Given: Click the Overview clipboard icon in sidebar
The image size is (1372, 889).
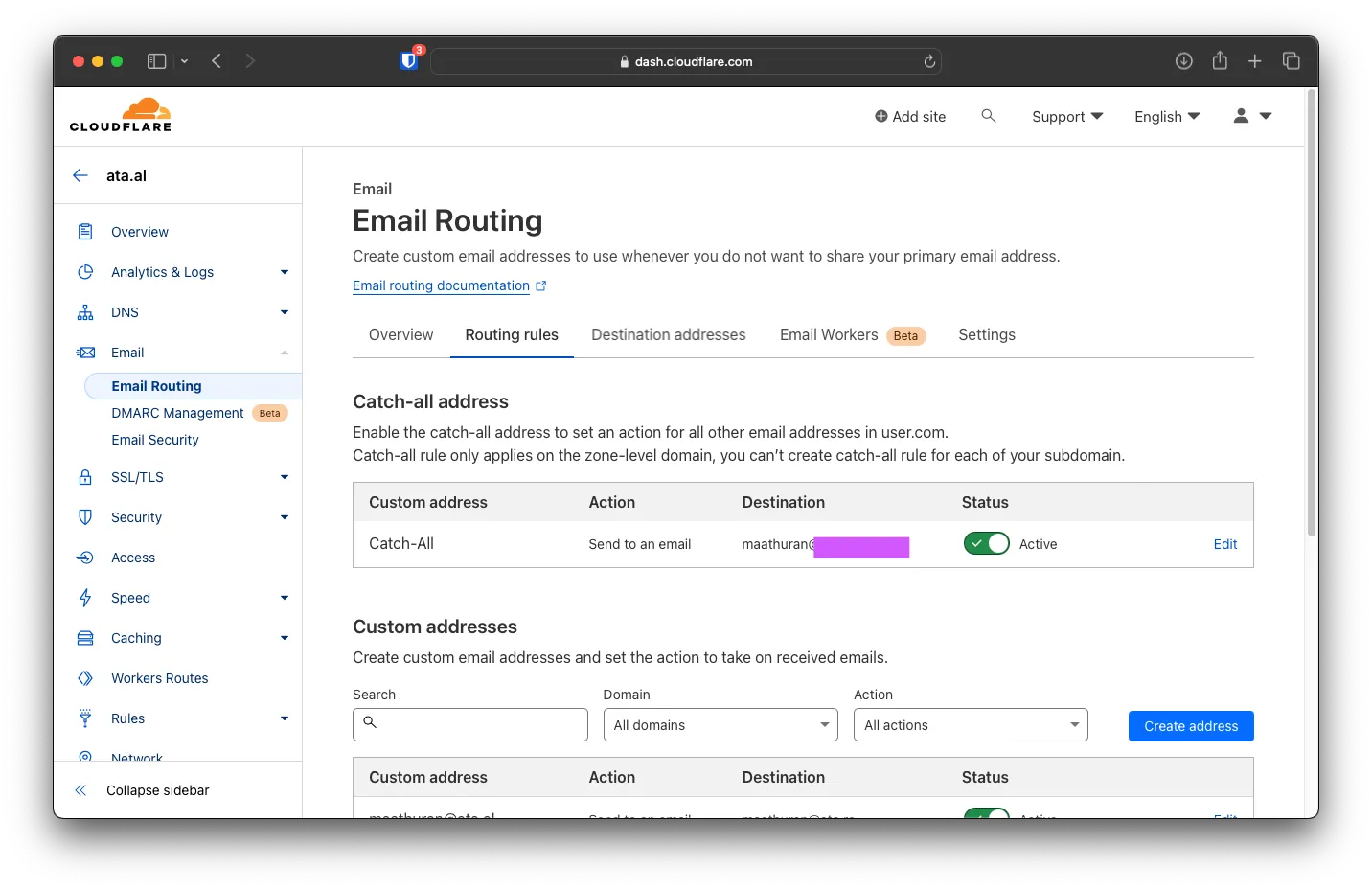Looking at the screenshot, I should pyautogui.click(x=85, y=232).
